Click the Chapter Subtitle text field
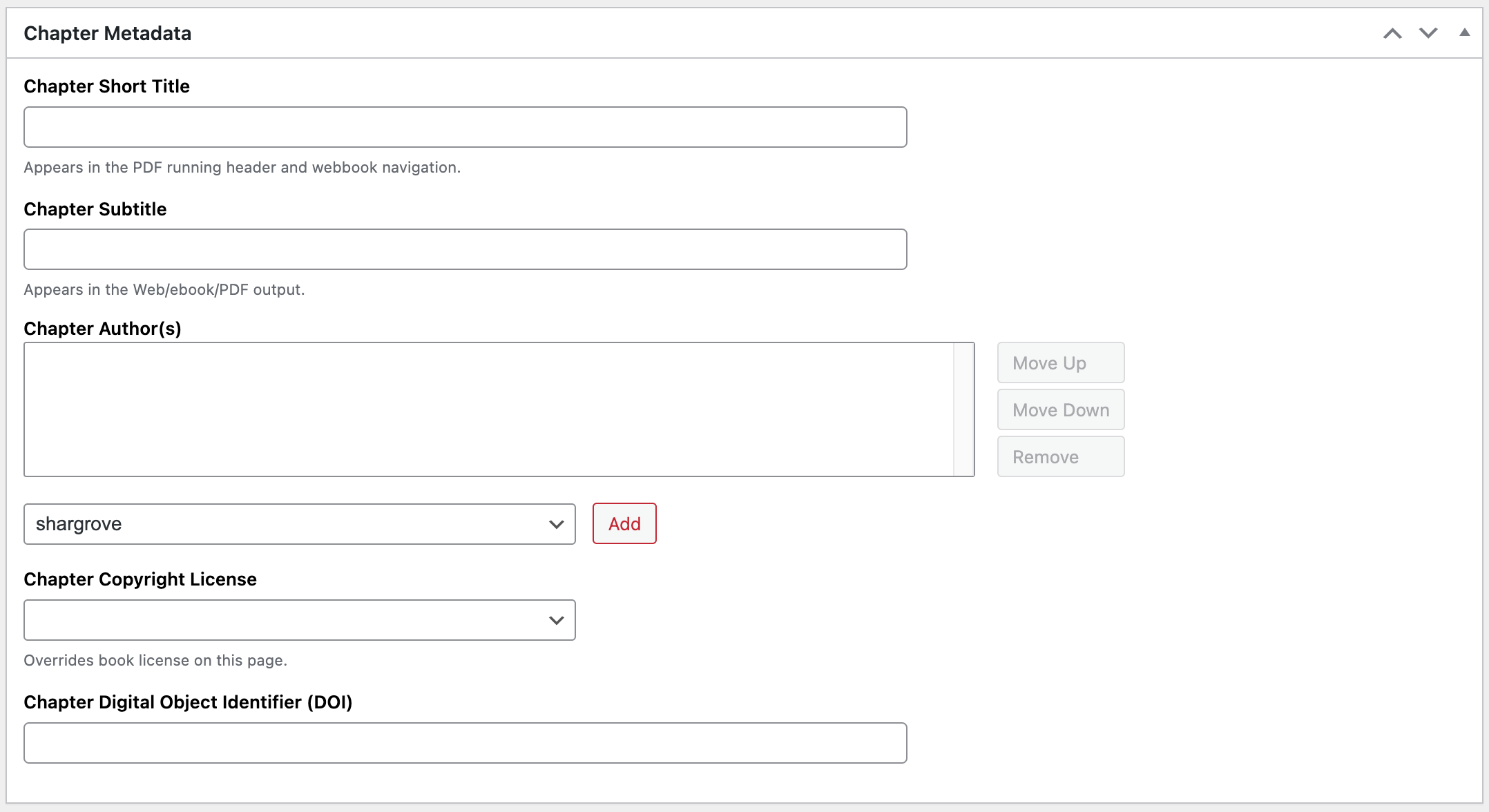The height and width of the screenshot is (812, 1489). tap(465, 249)
